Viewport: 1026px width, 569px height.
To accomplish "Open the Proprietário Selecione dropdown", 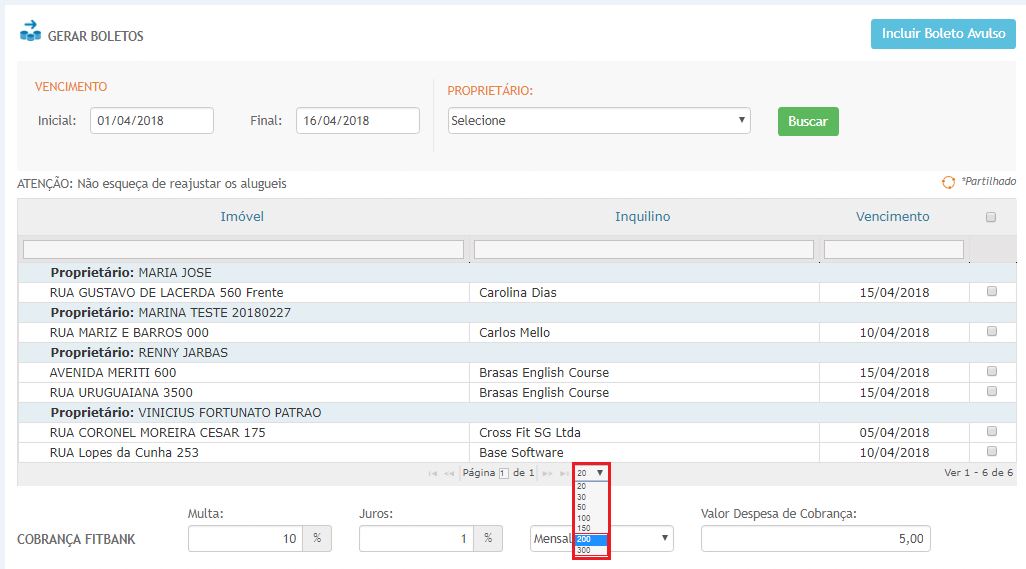I will [599, 121].
